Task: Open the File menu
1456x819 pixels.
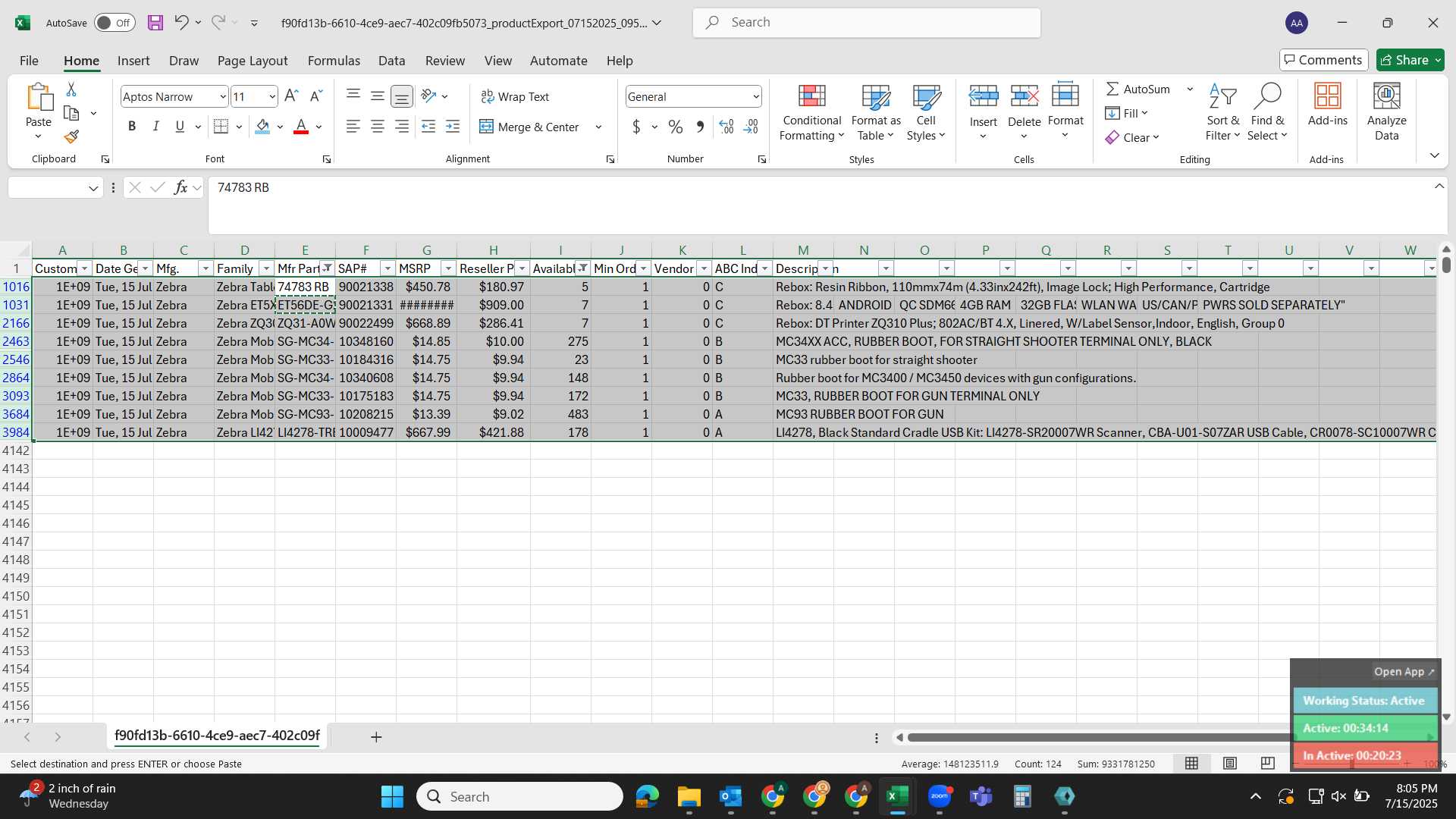Action: coord(29,61)
